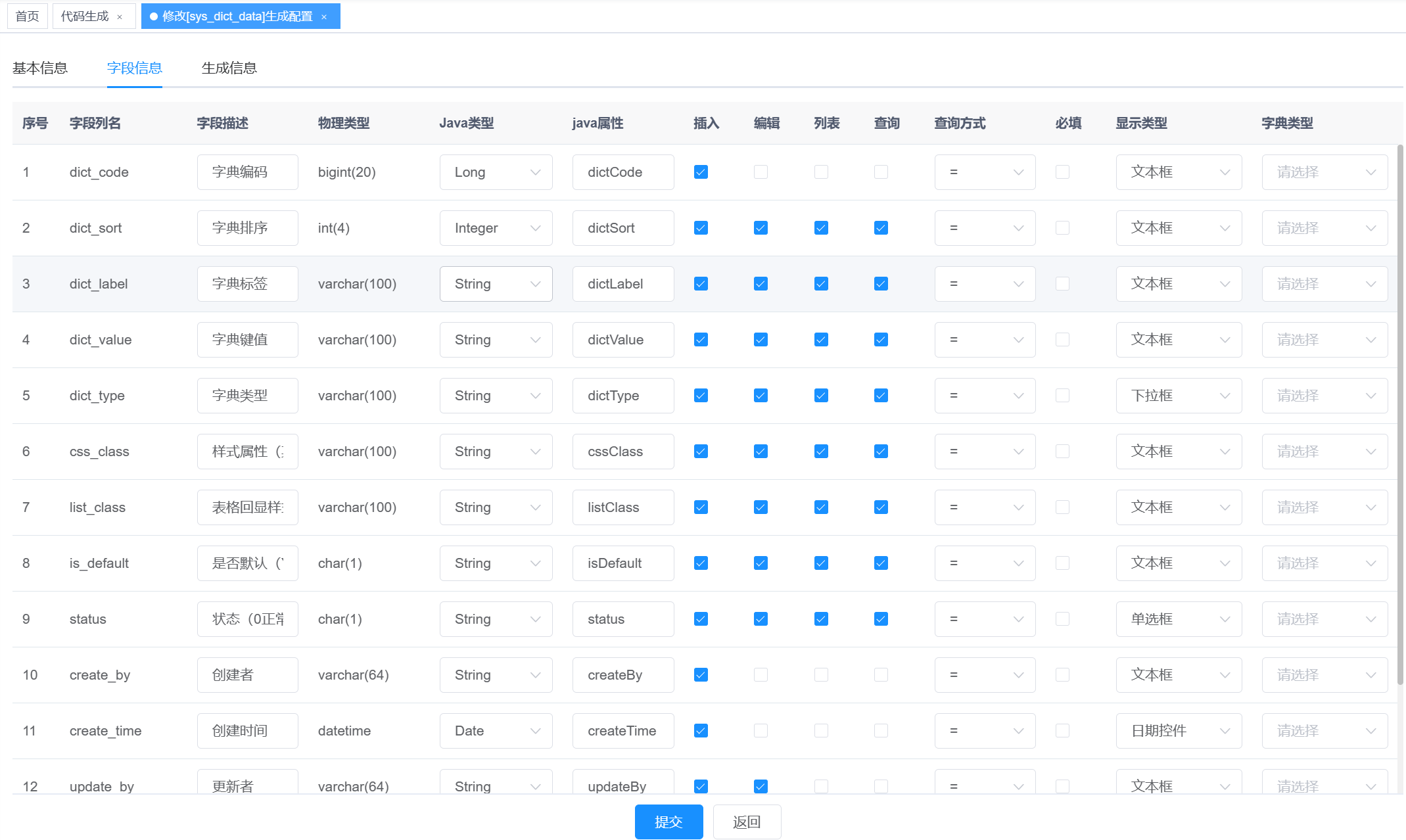Click the table's vertical scrollbar
The height and width of the screenshot is (840, 1406).
point(1400,414)
